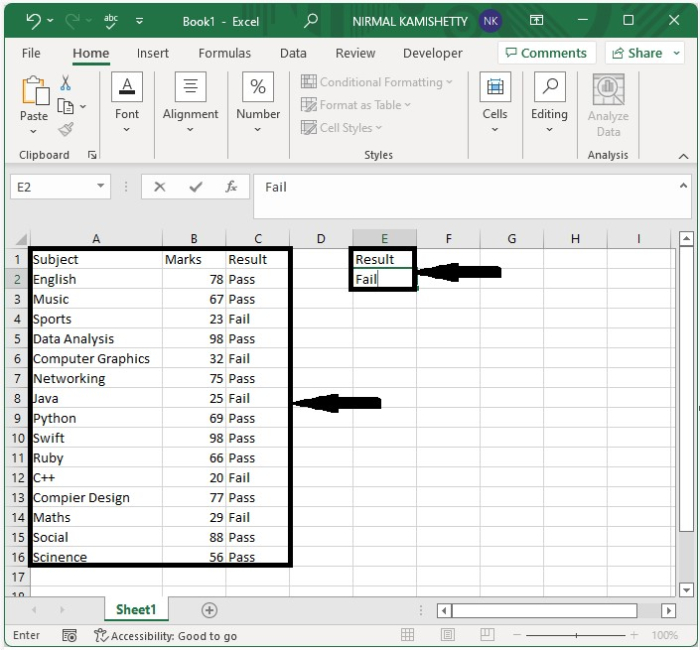Click the Share button
The width and height of the screenshot is (700, 650).
[x=637, y=53]
